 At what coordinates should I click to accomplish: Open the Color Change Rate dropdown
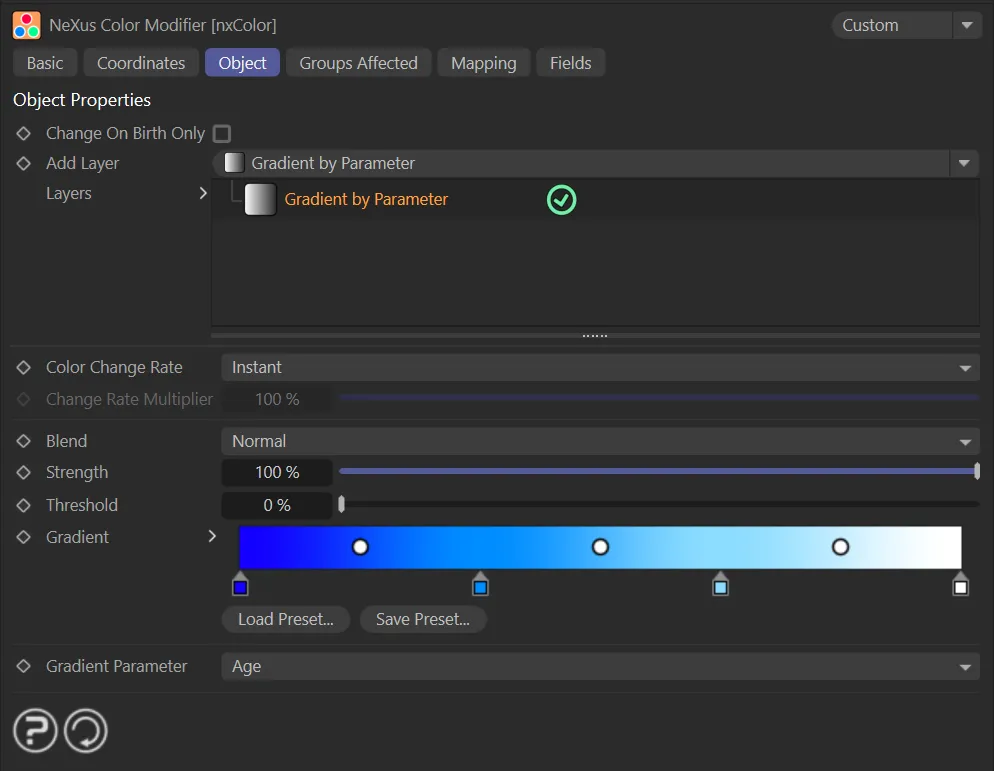coord(599,367)
